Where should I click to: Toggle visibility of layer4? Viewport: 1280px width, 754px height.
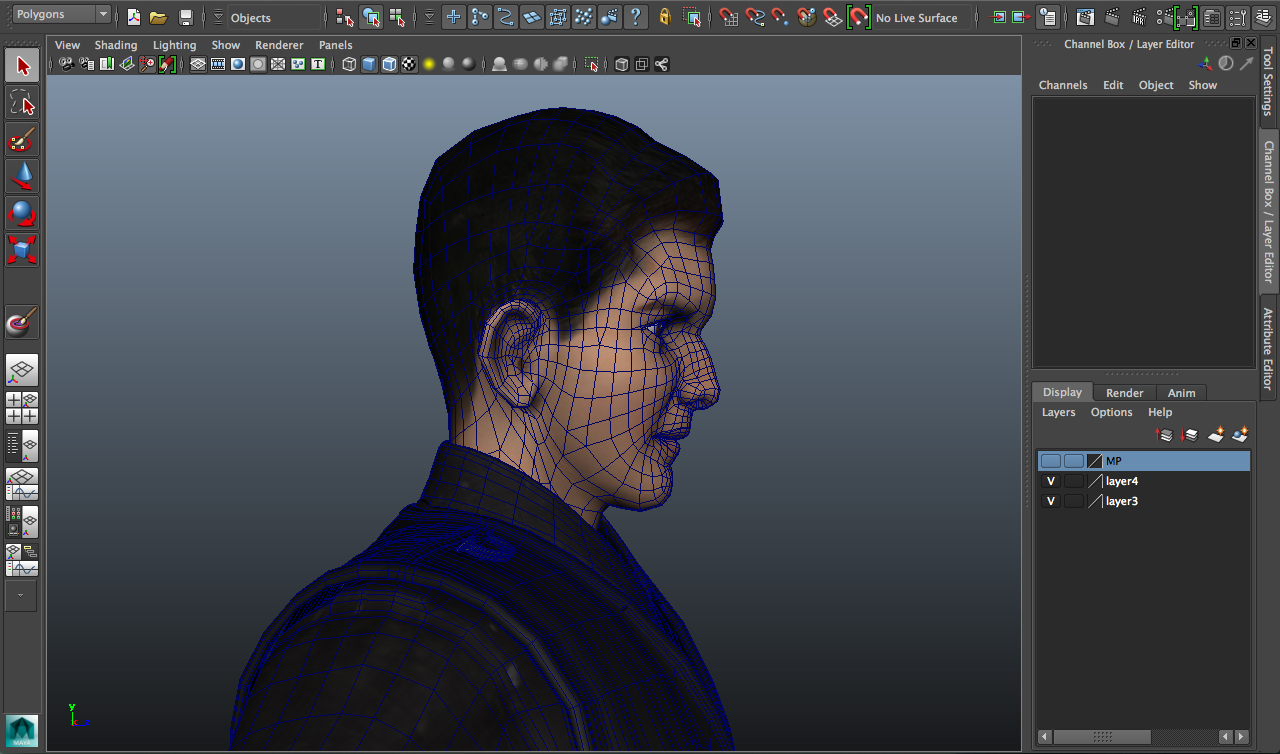point(1050,481)
